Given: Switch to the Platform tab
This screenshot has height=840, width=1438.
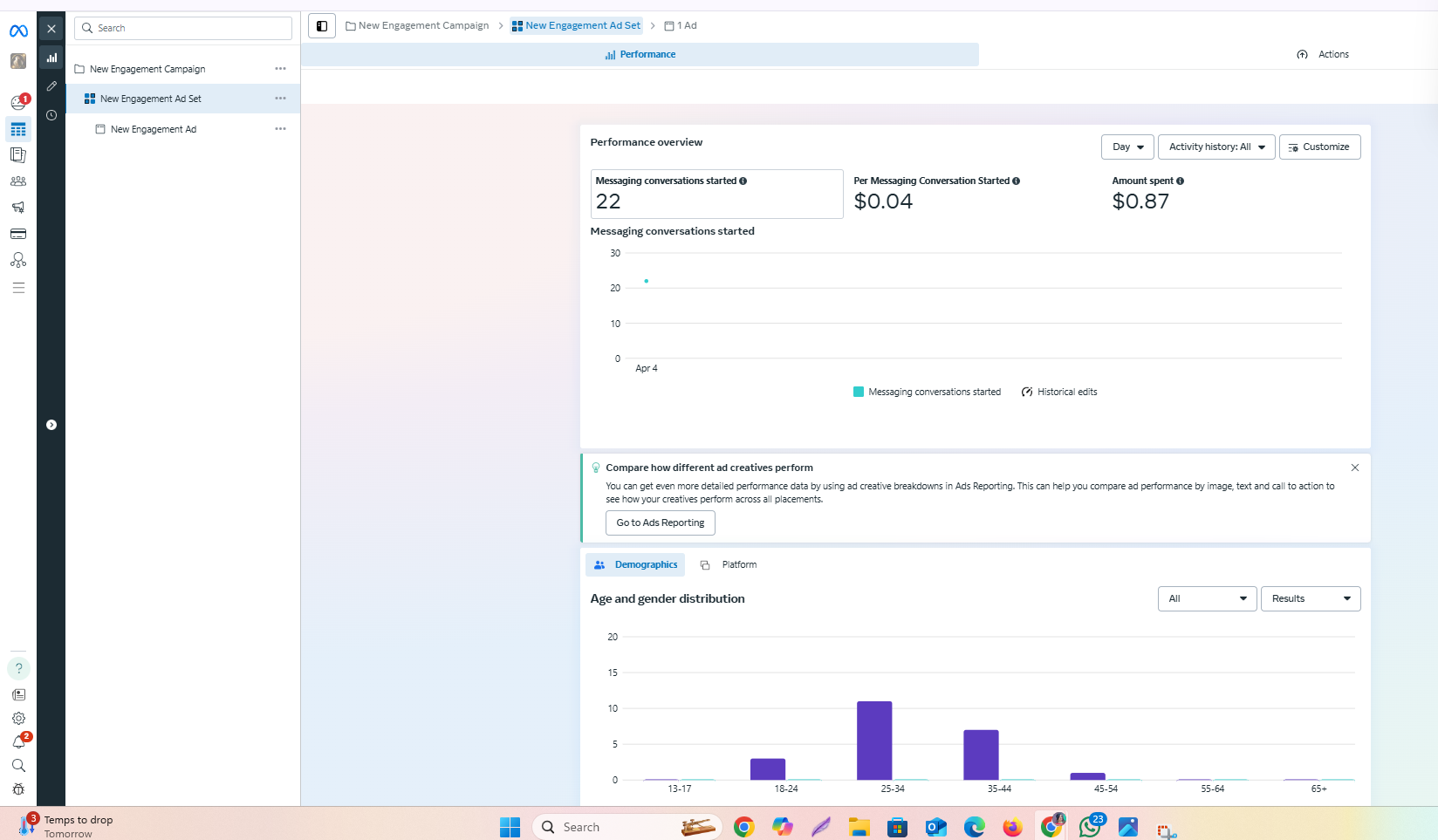Looking at the screenshot, I should [x=729, y=565].
